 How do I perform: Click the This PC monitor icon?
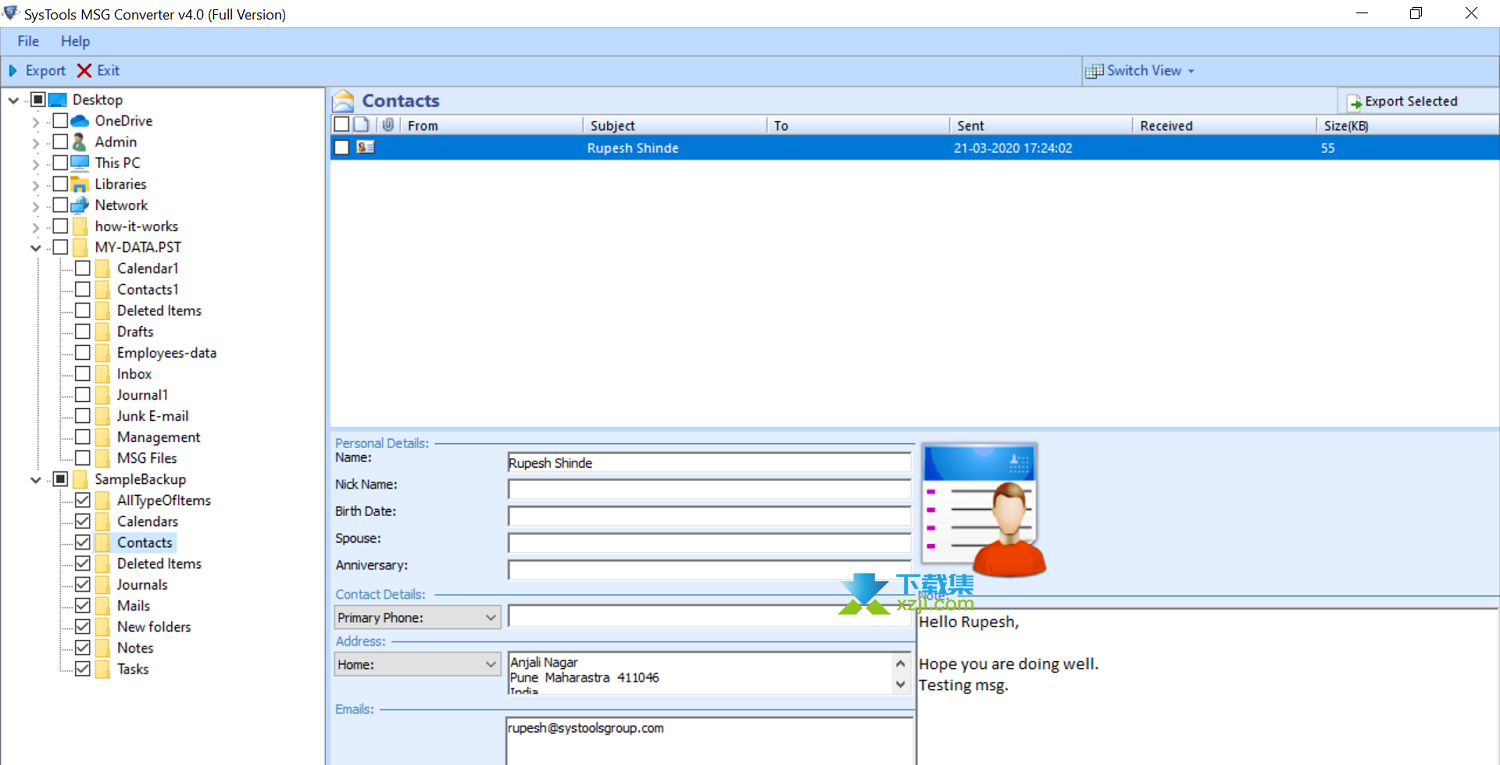click(80, 163)
